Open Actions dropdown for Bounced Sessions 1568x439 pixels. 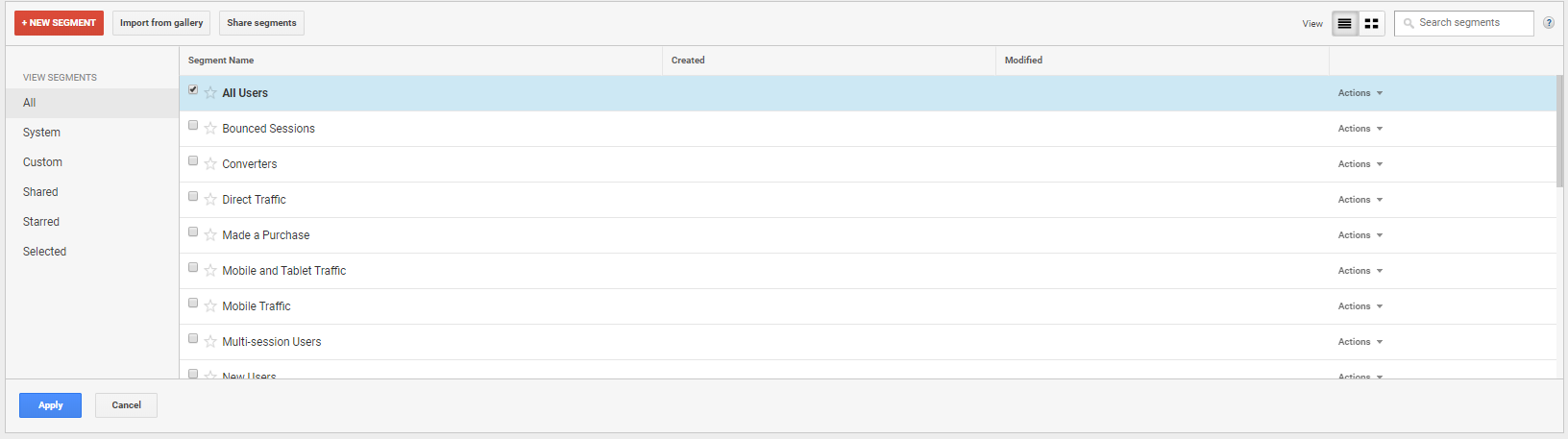[1360, 129]
